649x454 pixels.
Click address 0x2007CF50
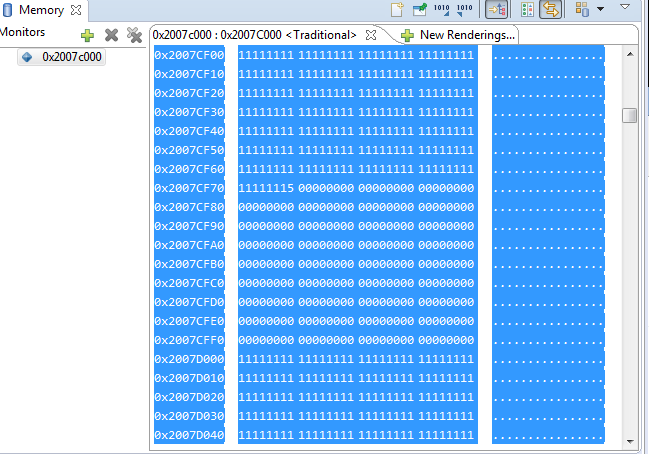190,150
